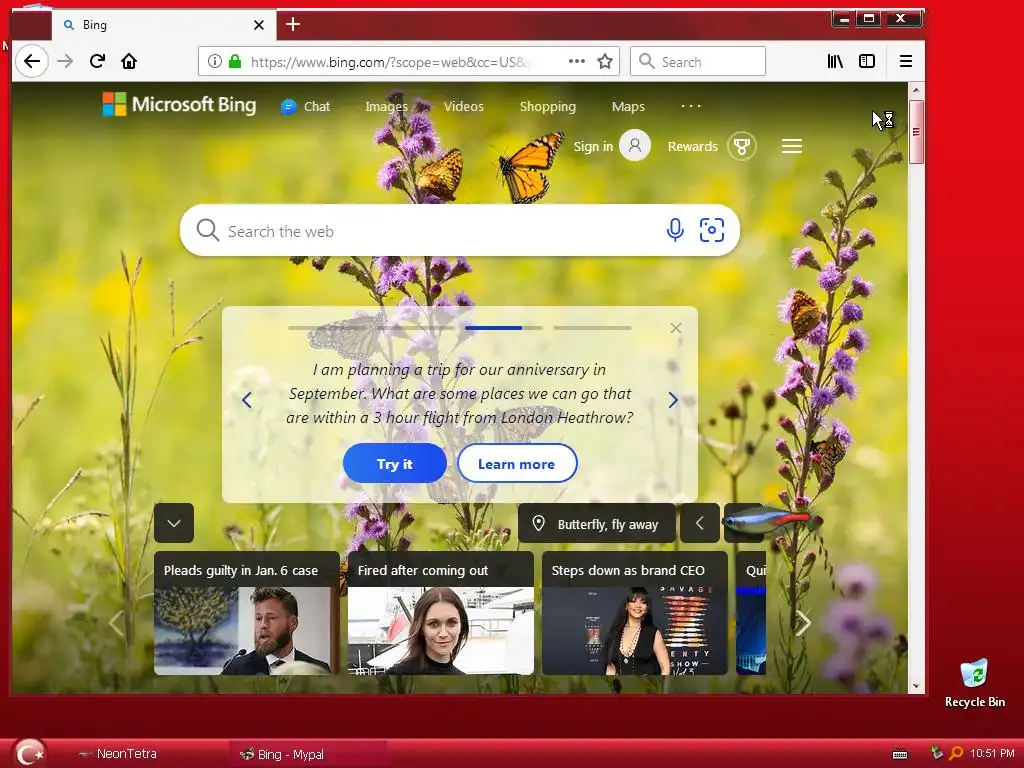The height and width of the screenshot is (768, 1024).
Task: Click Sign in on Bing
Action: tap(593, 146)
